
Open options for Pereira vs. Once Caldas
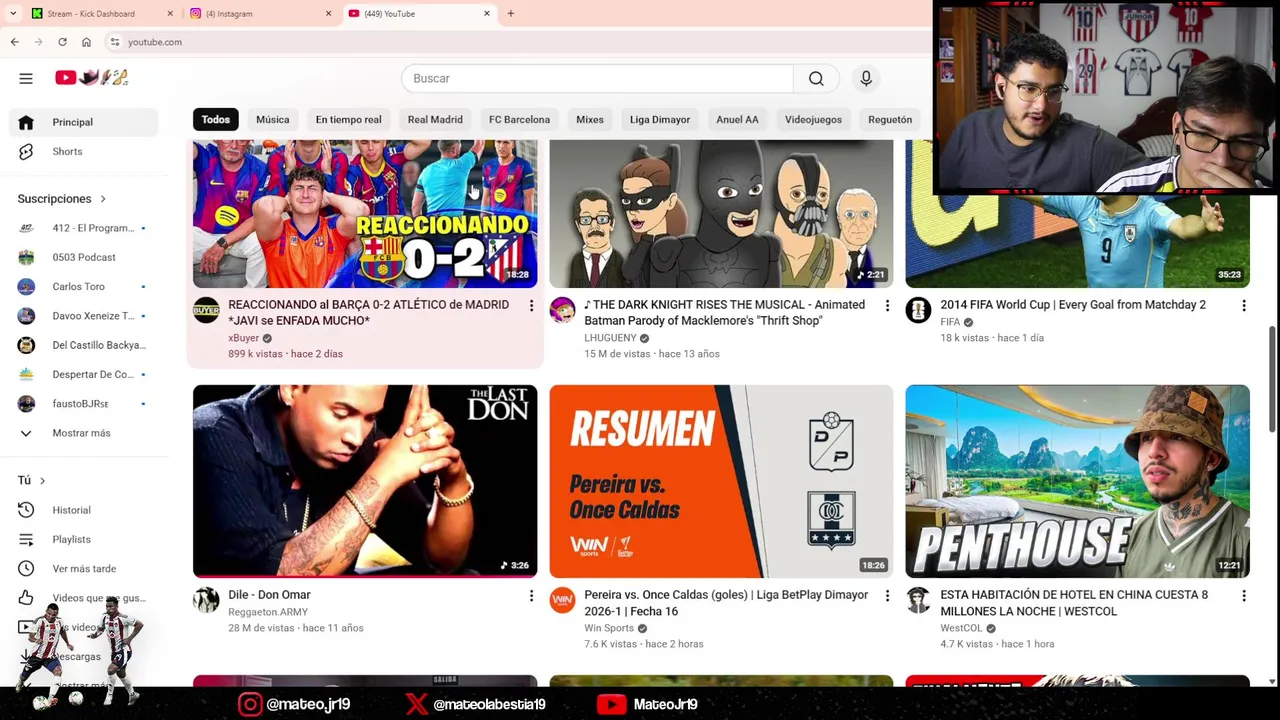point(887,596)
